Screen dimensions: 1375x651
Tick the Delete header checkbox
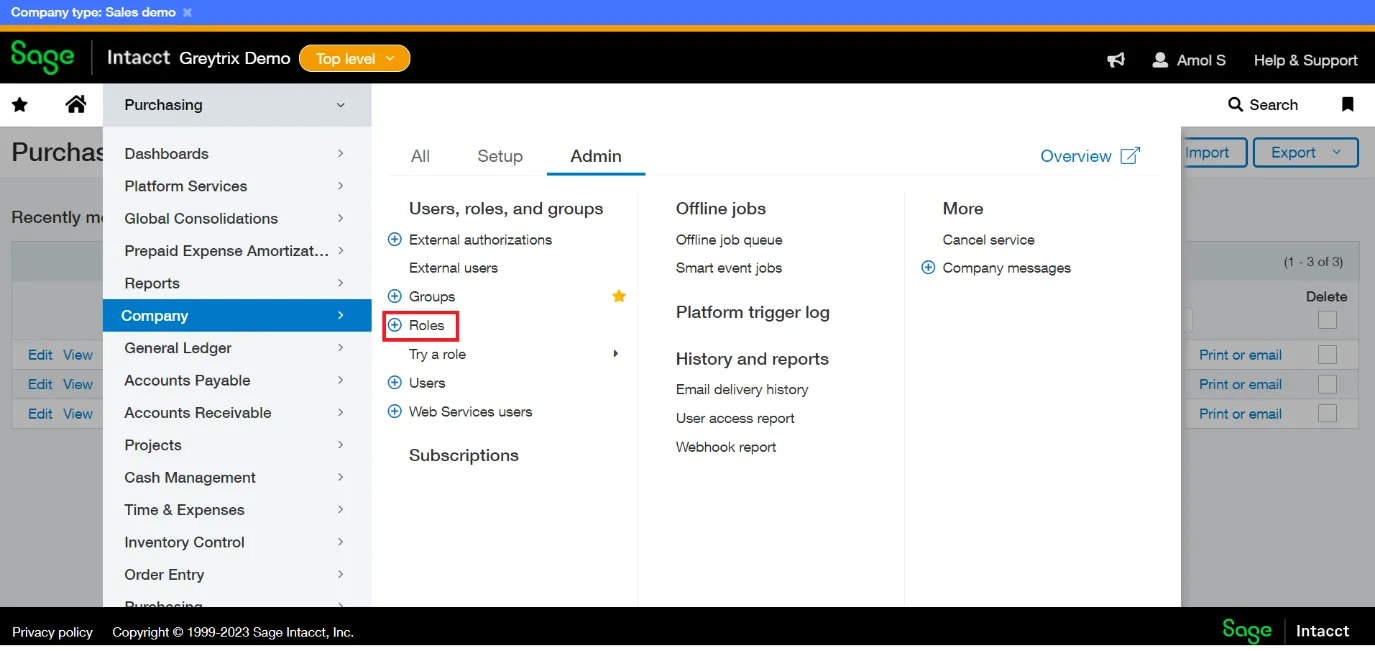click(x=1327, y=320)
